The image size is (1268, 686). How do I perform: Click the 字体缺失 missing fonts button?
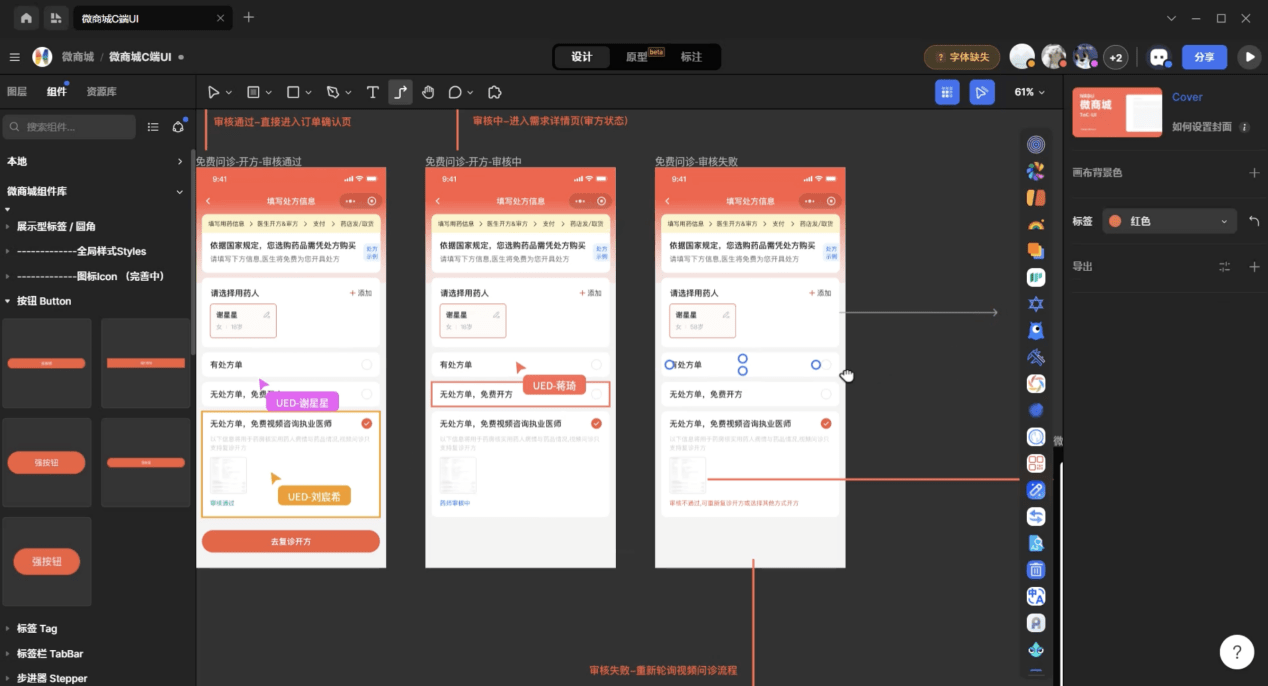[961, 57]
